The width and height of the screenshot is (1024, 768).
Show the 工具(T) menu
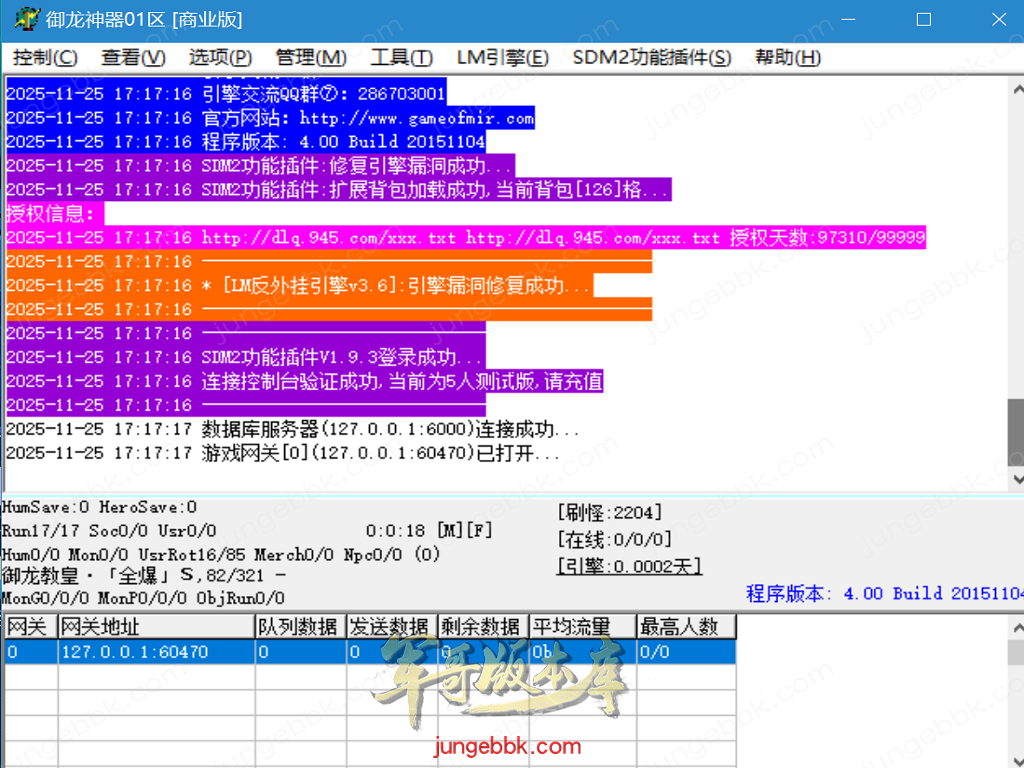(401, 58)
